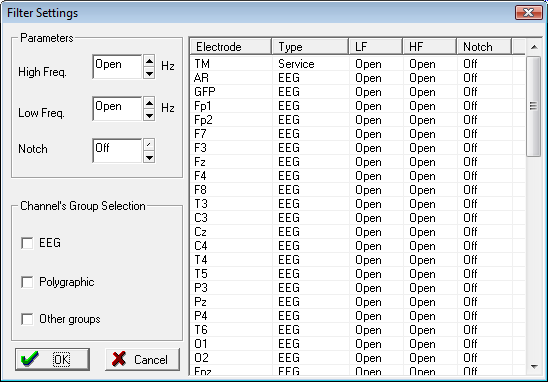The width and height of the screenshot is (548, 382).
Task: Select the F7 electrode row
Action: pos(358,134)
